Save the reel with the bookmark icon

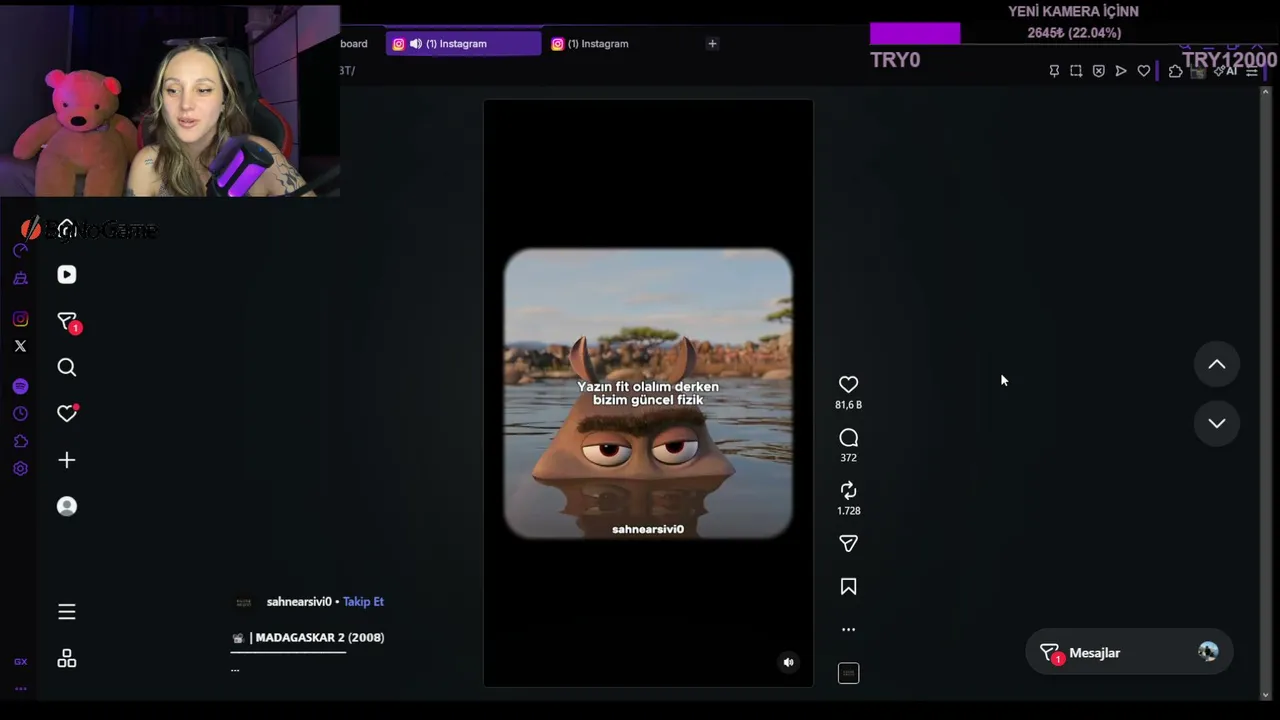pyautogui.click(x=848, y=587)
